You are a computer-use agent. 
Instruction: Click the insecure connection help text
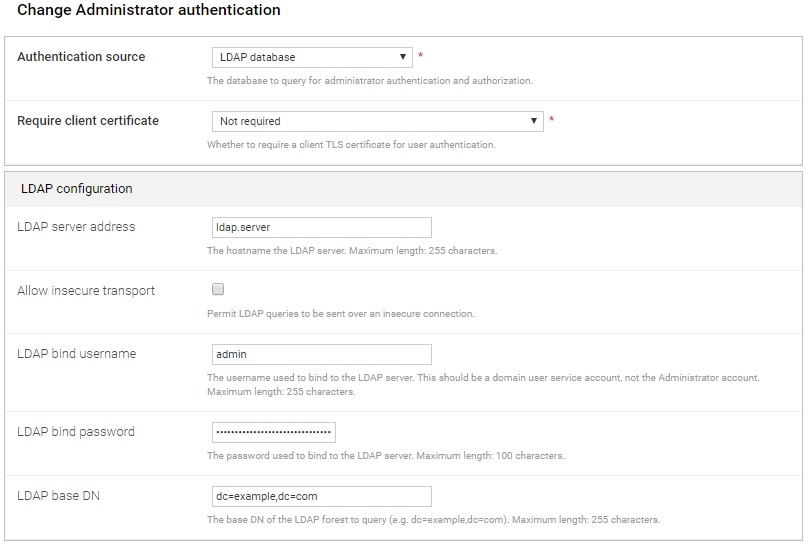tap(340, 314)
